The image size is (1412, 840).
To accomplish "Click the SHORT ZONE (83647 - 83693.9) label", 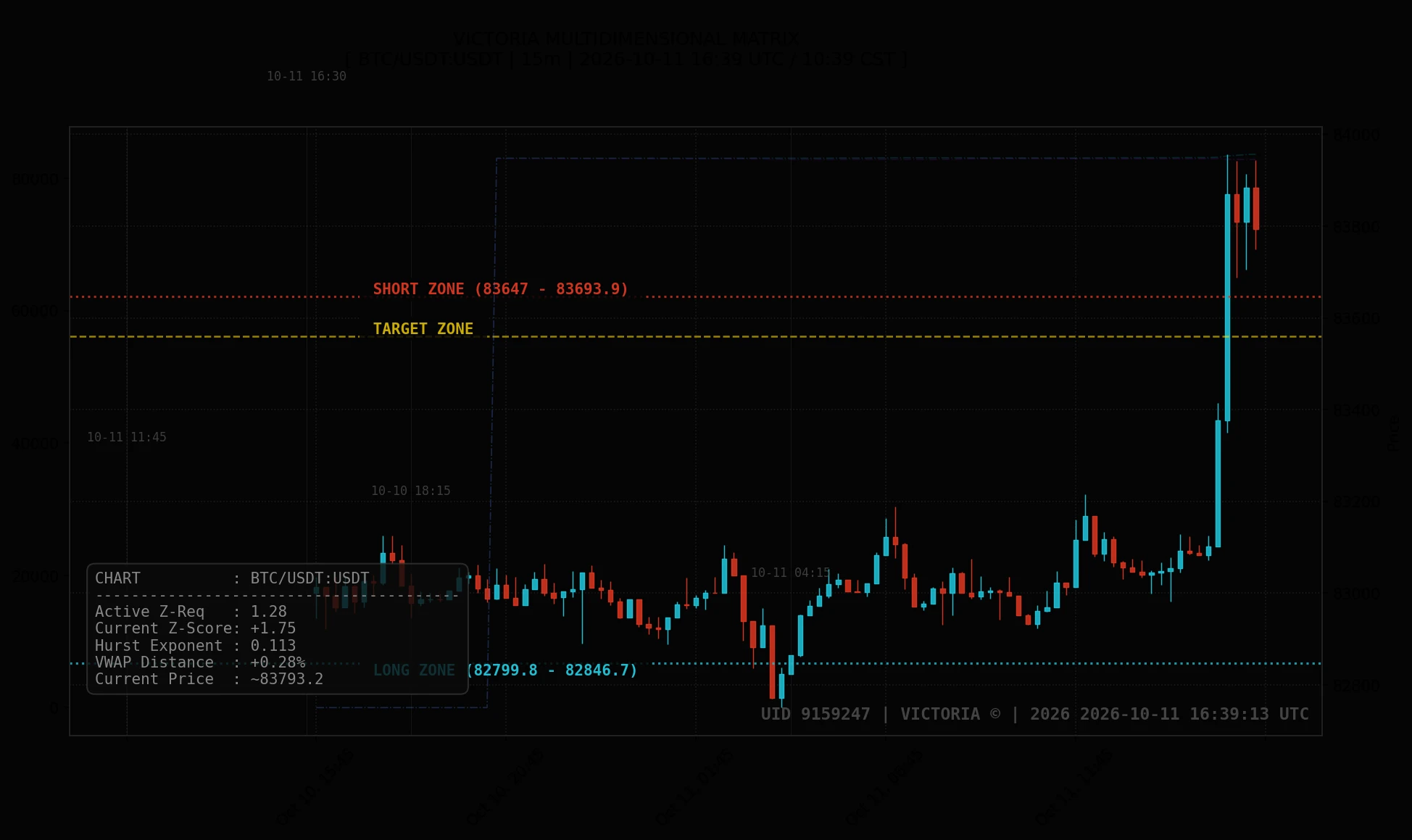I will pyautogui.click(x=500, y=289).
